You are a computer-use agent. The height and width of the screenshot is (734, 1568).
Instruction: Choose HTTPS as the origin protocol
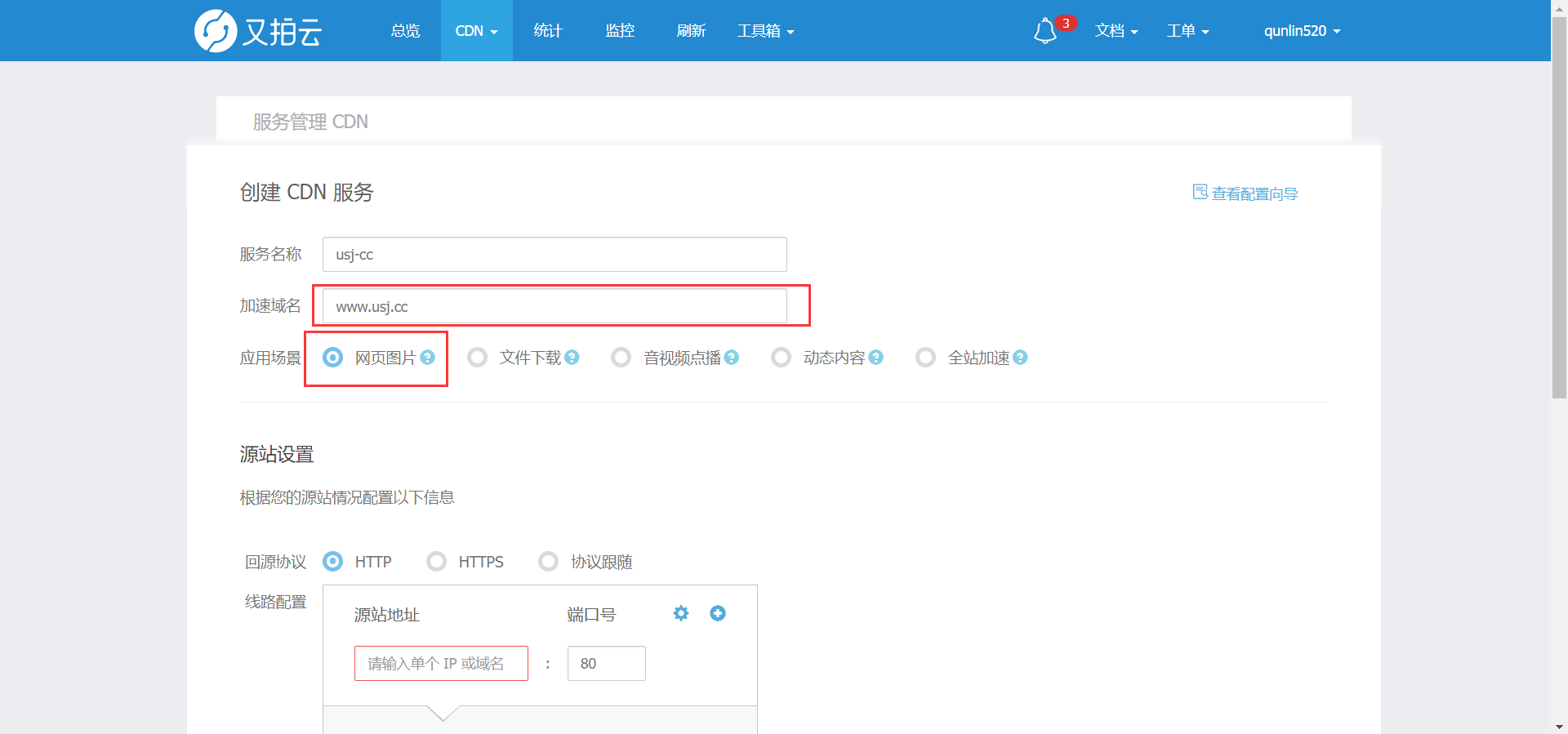pos(437,562)
